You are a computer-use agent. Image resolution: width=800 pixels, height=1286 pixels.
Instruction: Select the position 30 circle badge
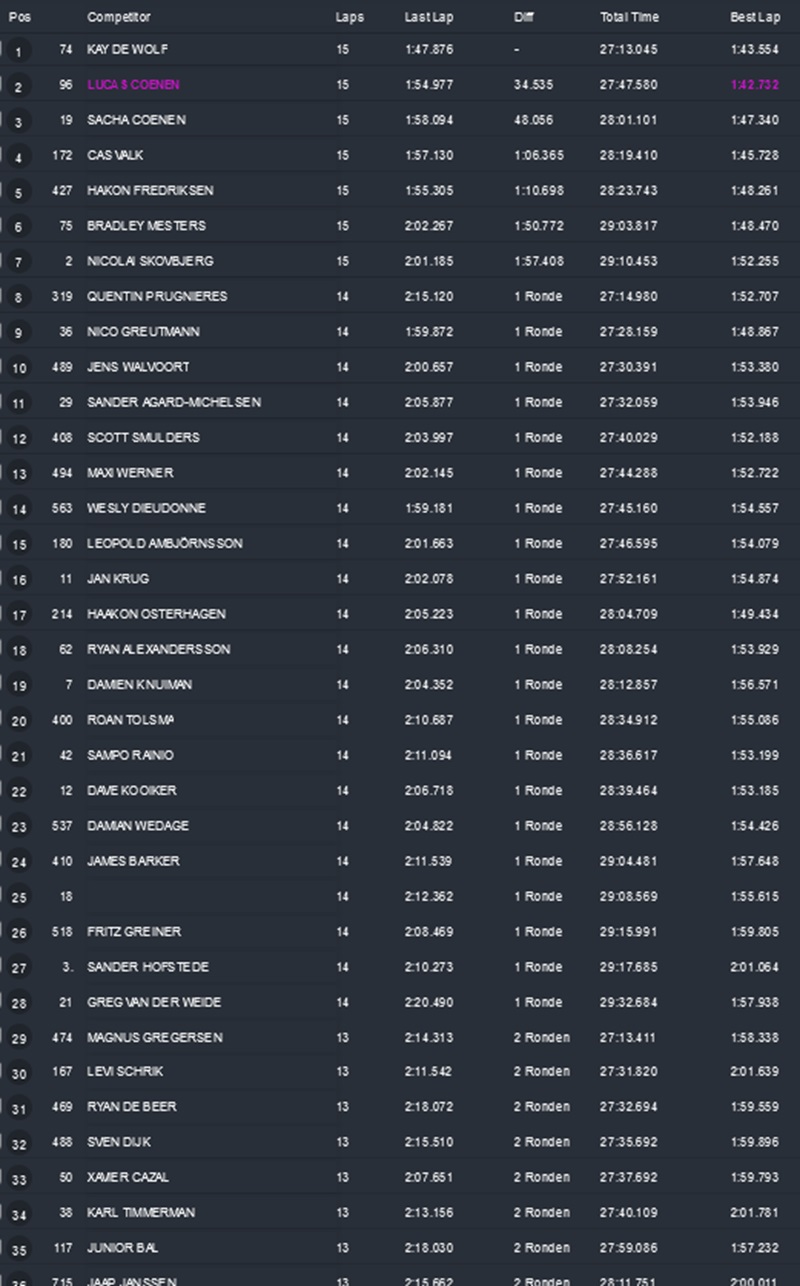tap(19, 1073)
